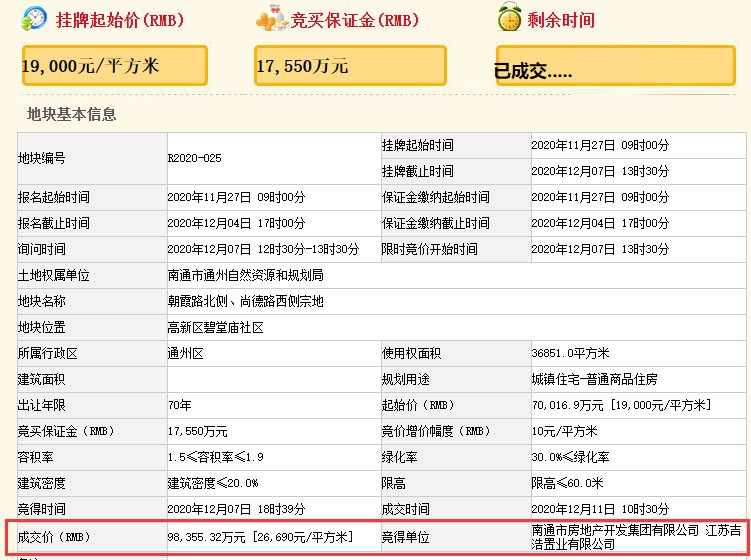Click the 挂牌起始价(RMB) heading
This screenshot has width=751, height=560.
point(120,20)
